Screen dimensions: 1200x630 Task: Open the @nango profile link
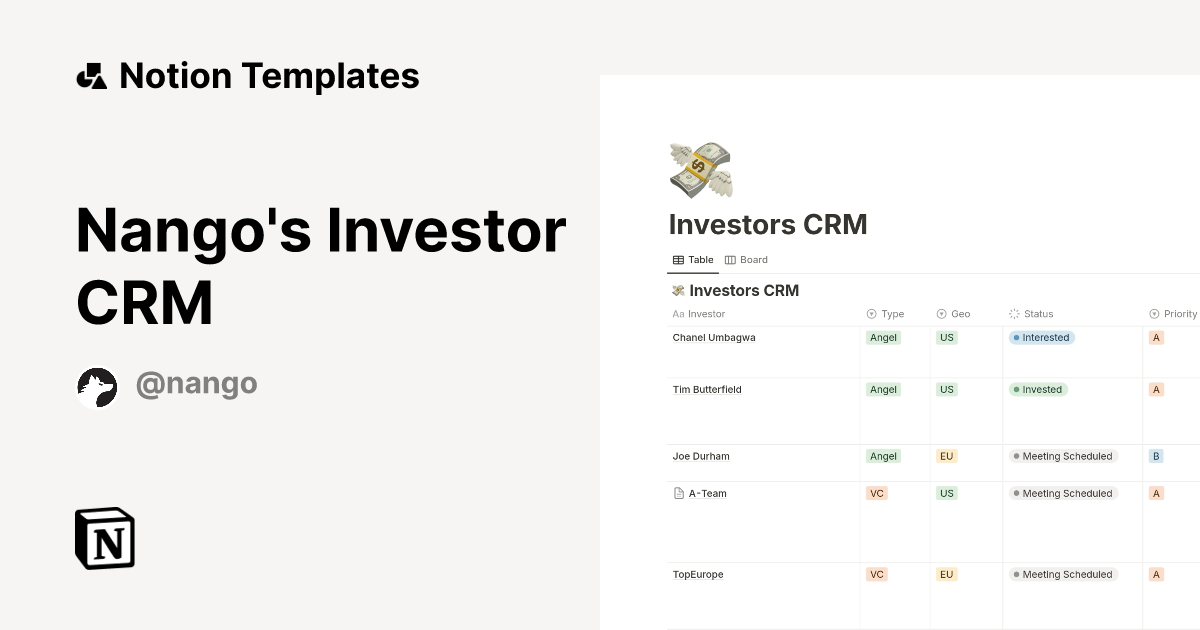[196, 383]
